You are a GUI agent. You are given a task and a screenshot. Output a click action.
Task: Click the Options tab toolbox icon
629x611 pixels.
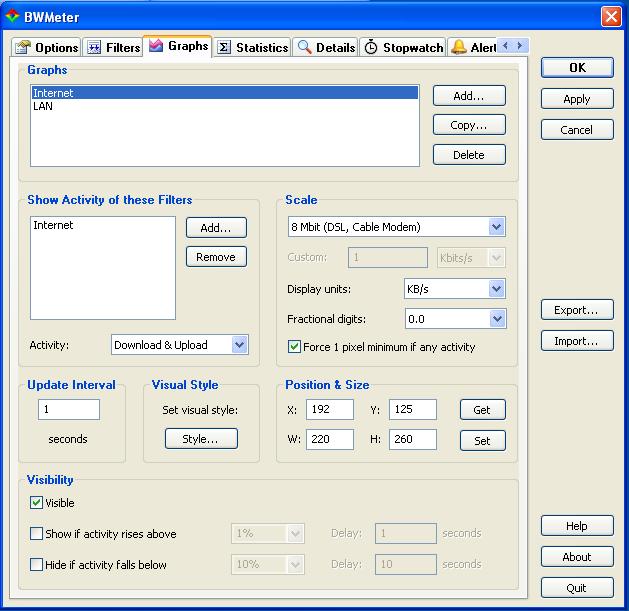click(22, 47)
